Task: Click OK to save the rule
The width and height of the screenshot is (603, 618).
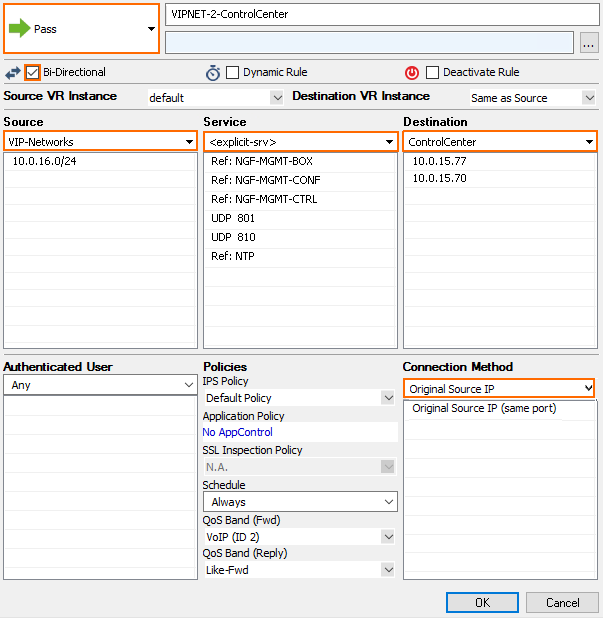Action: (482, 603)
